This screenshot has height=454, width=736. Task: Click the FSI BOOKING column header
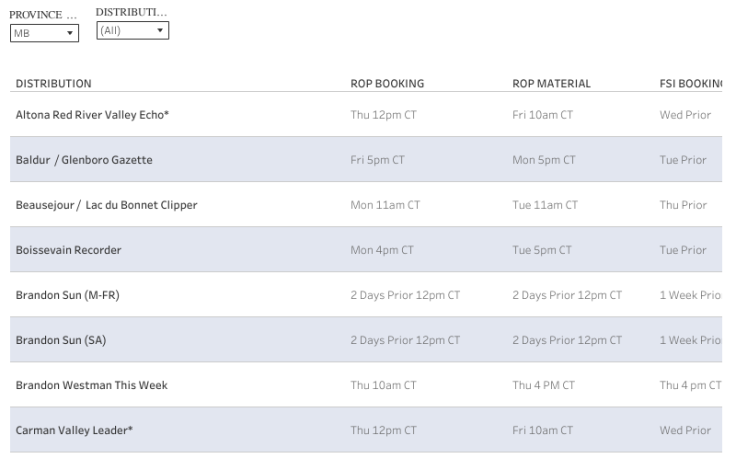coord(690,83)
